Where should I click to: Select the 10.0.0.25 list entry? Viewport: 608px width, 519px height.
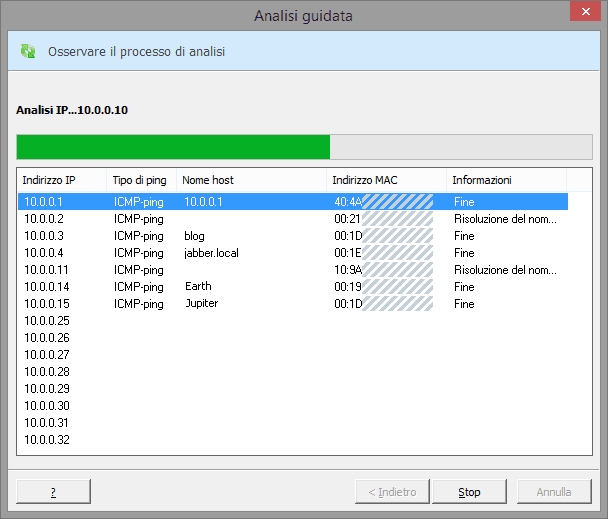47,321
